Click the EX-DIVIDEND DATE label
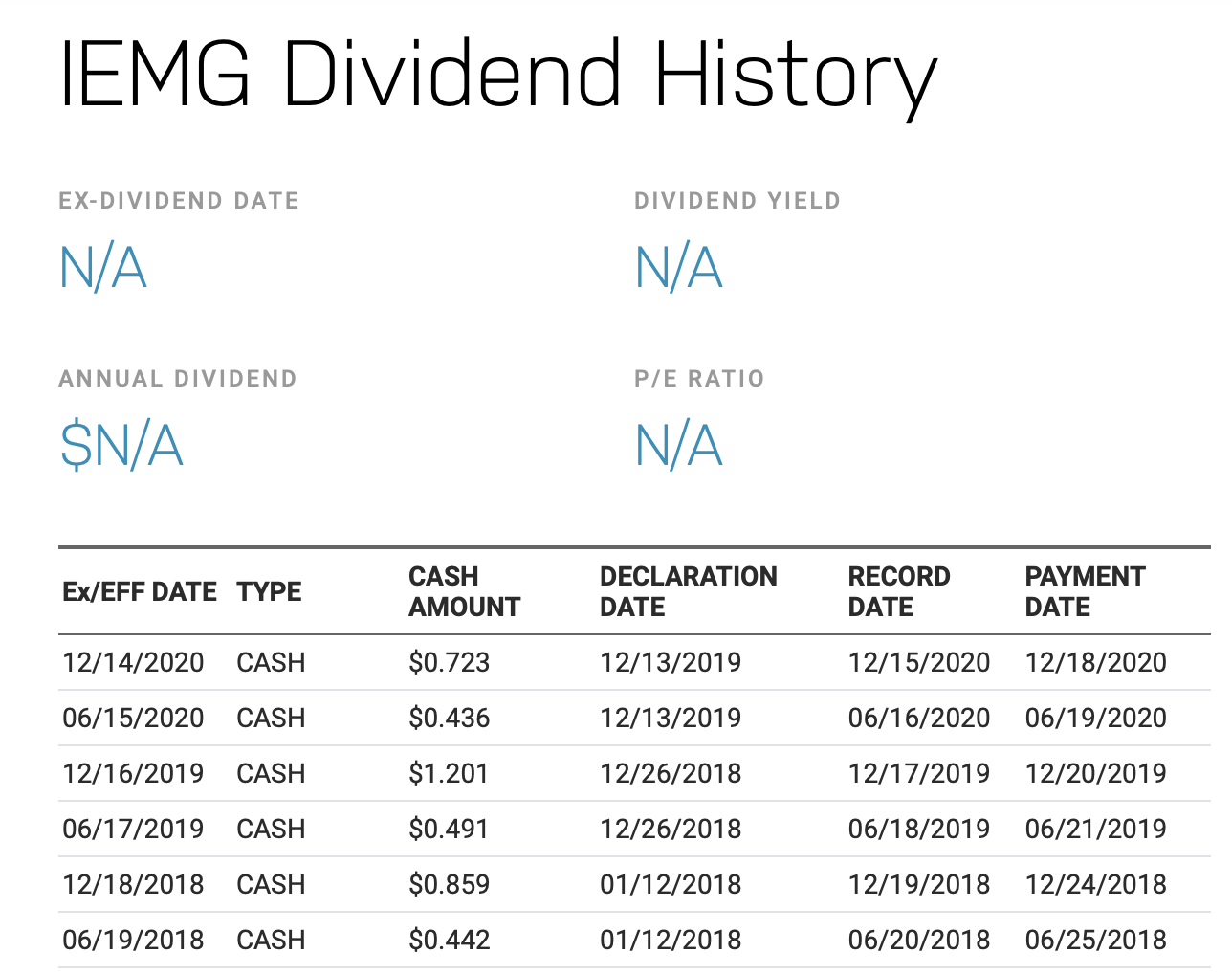Image resolution: width=1232 pixels, height=974 pixels. click(x=179, y=201)
